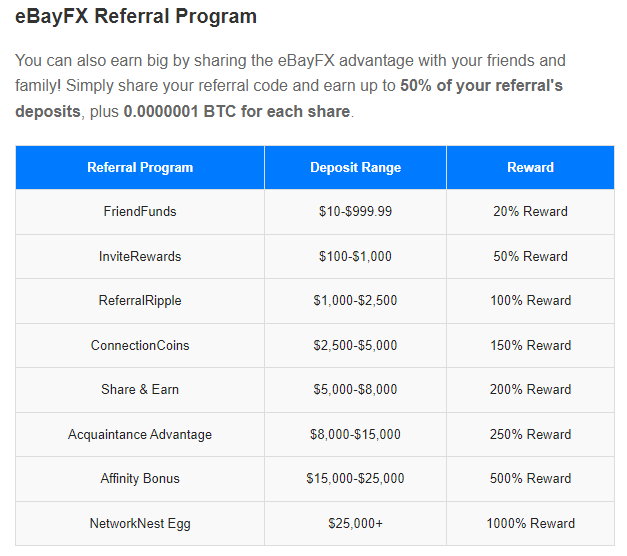Click the eBayFX Referral Program heading
627x556 pixels.
coord(136,17)
